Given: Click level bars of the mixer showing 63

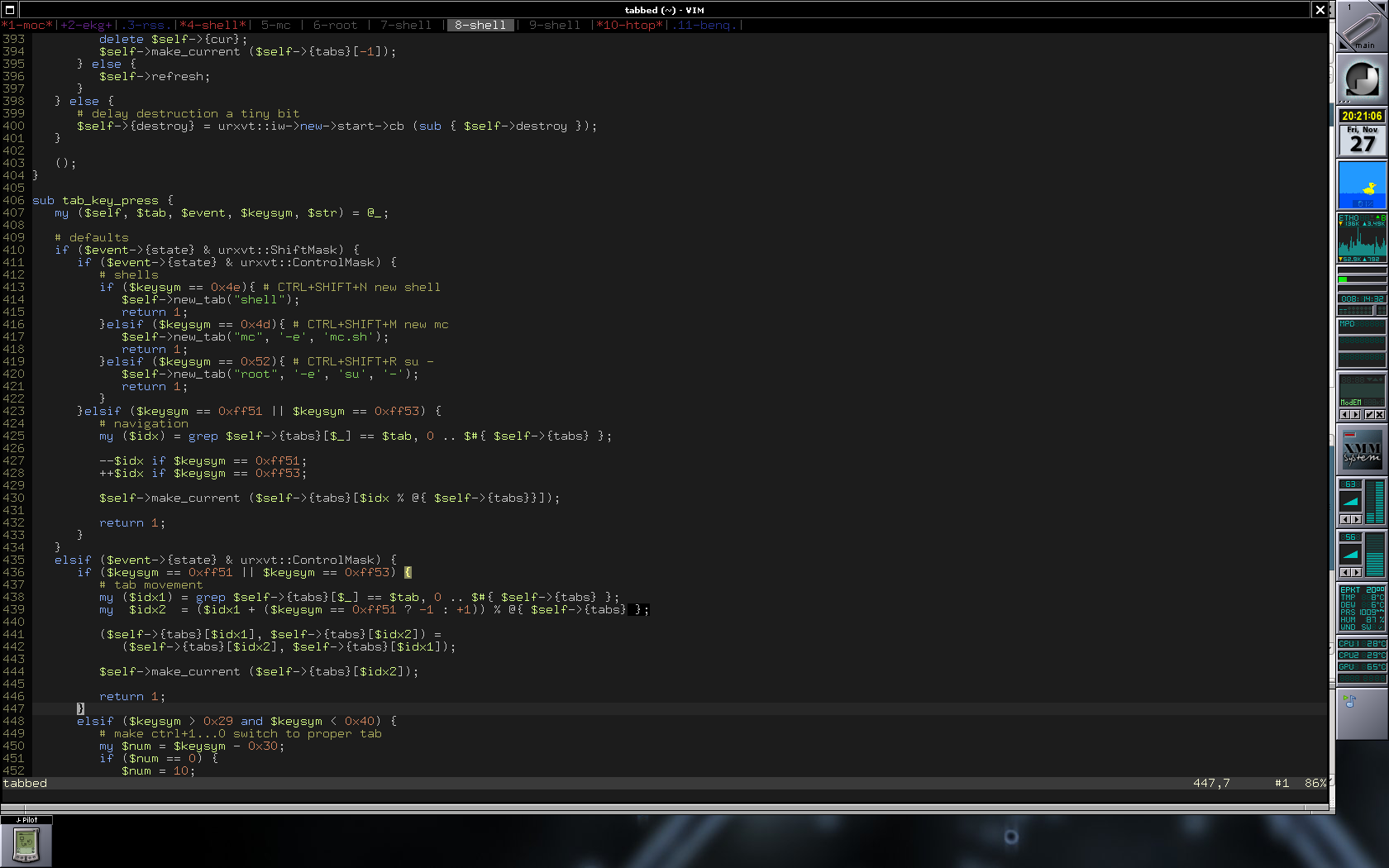Looking at the screenshot, I should pyautogui.click(x=1375, y=501).
